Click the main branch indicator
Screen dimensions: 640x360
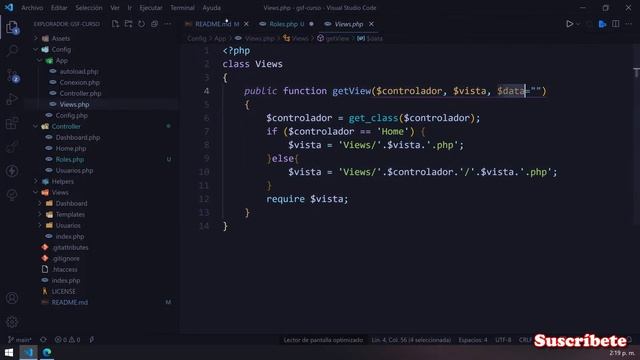click(x=20, y=340)
